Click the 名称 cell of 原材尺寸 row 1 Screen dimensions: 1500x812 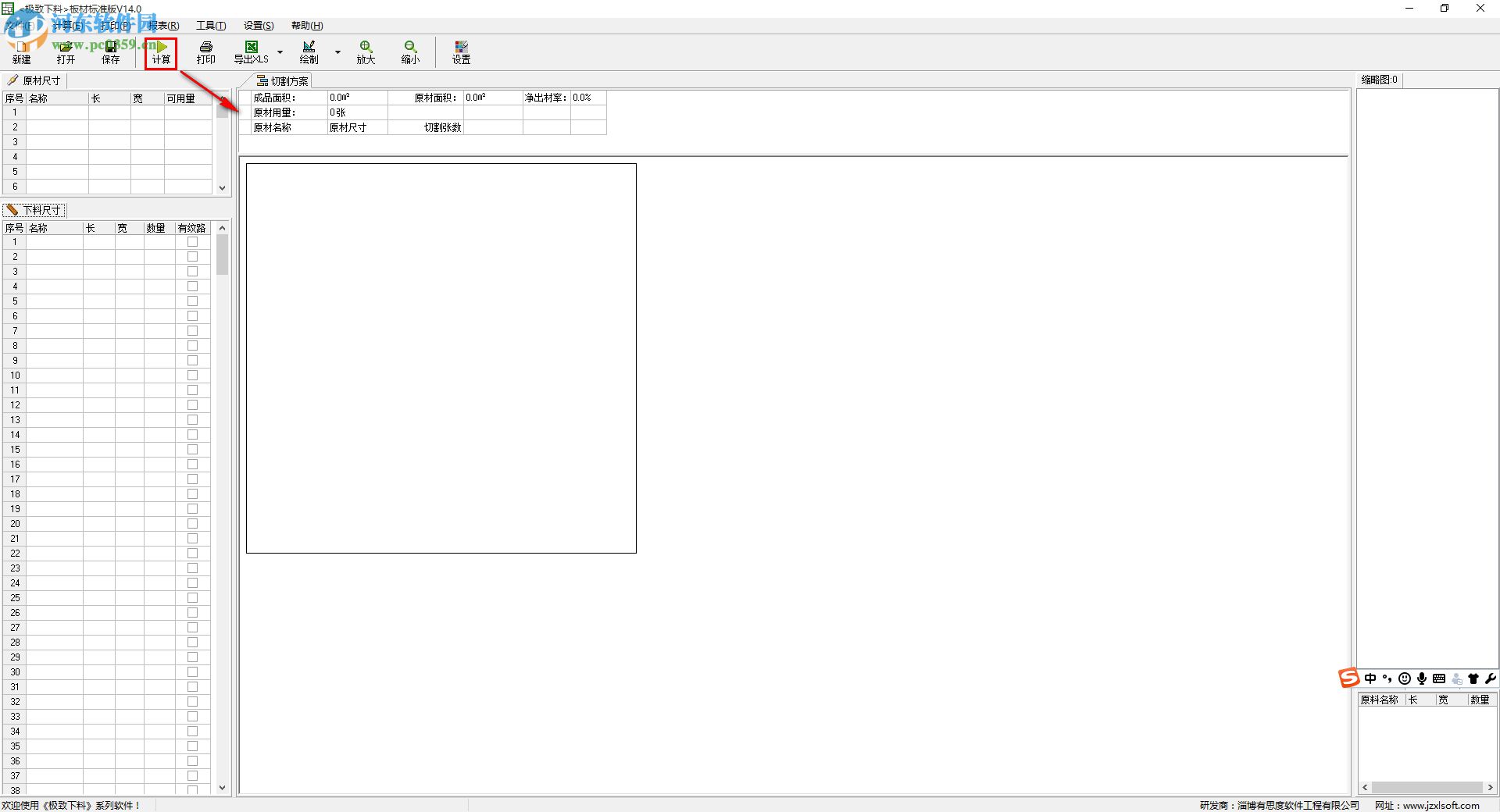tap(57, 112)
